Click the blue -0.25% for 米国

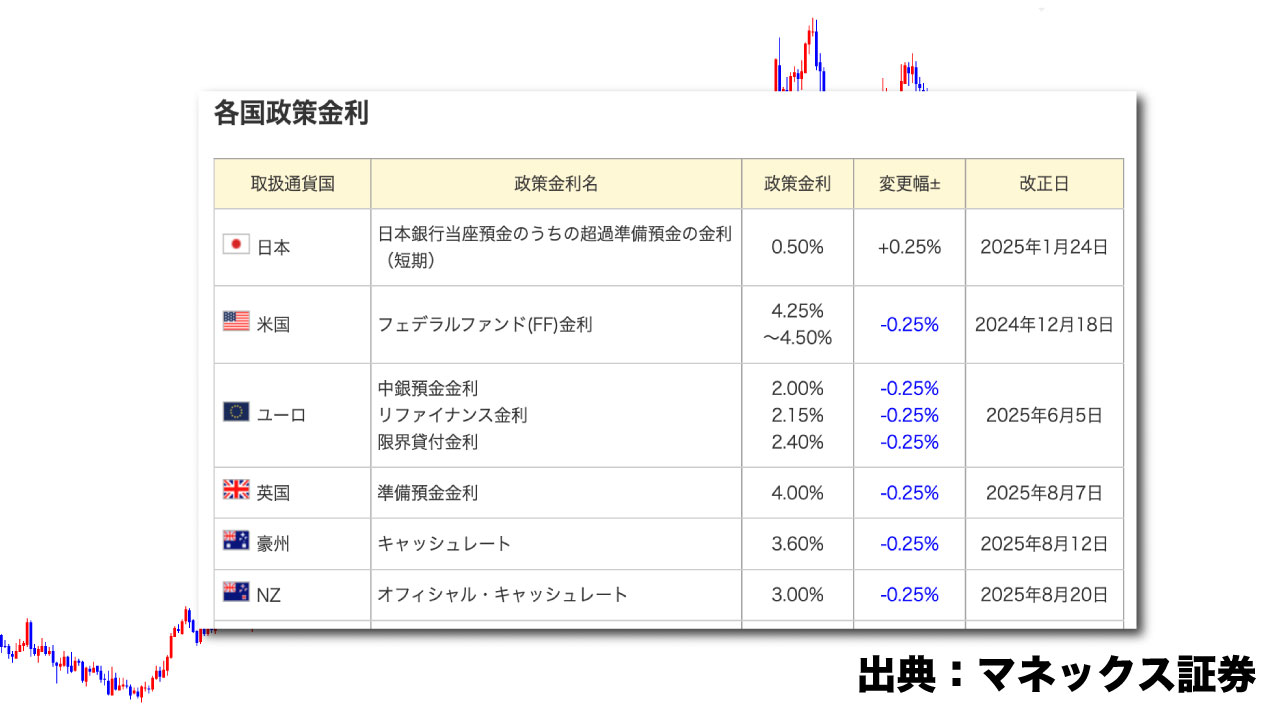(x=909, y=325)
